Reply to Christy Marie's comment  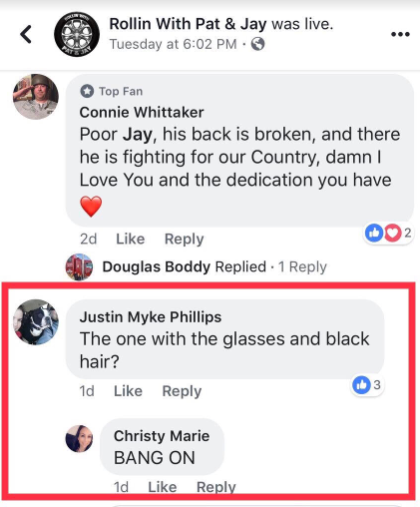[216, 487]
